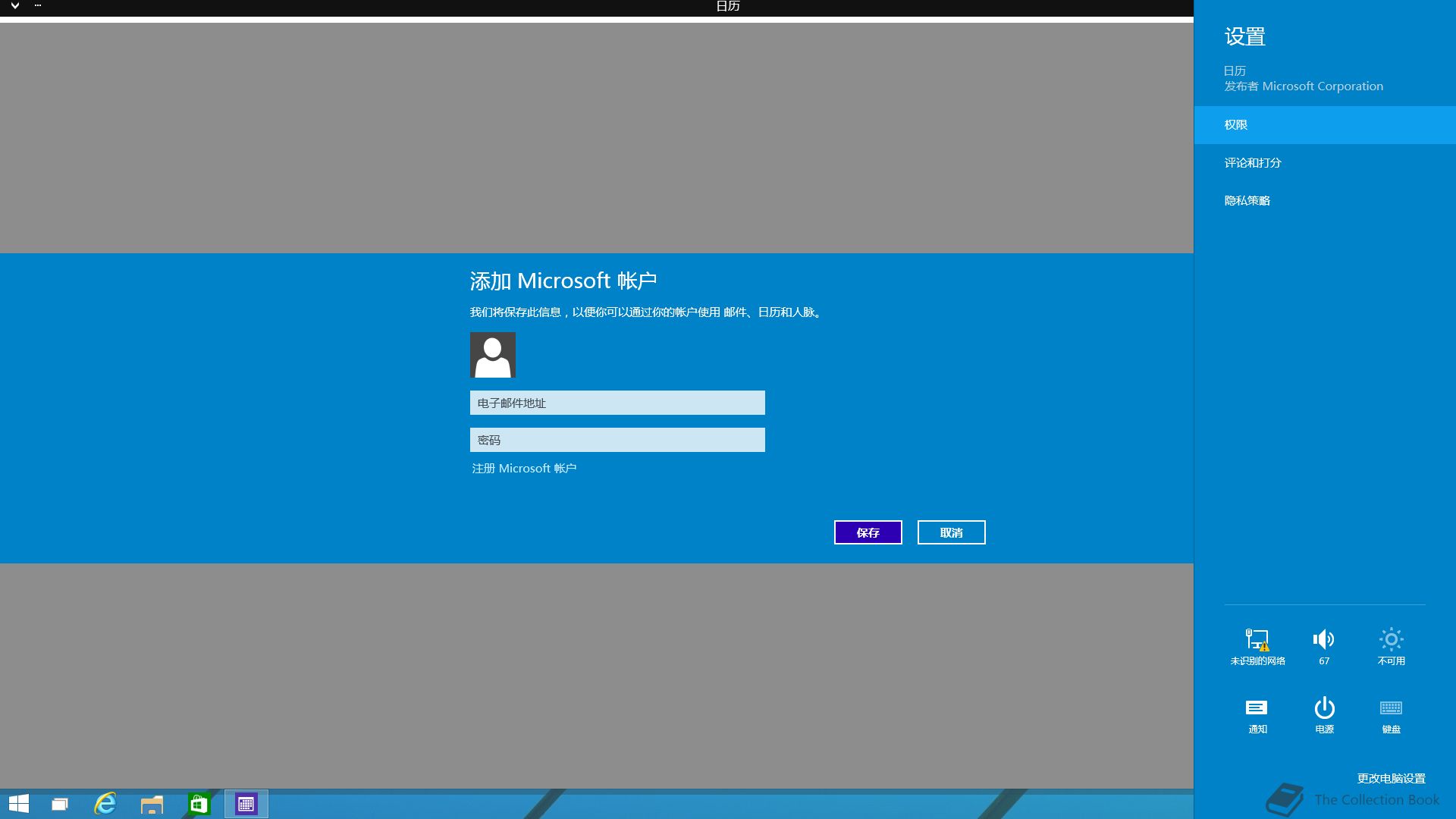Click the user avatar picture in the account dialog
Viewport: 1456px width, 819px height.
(493, 355)
